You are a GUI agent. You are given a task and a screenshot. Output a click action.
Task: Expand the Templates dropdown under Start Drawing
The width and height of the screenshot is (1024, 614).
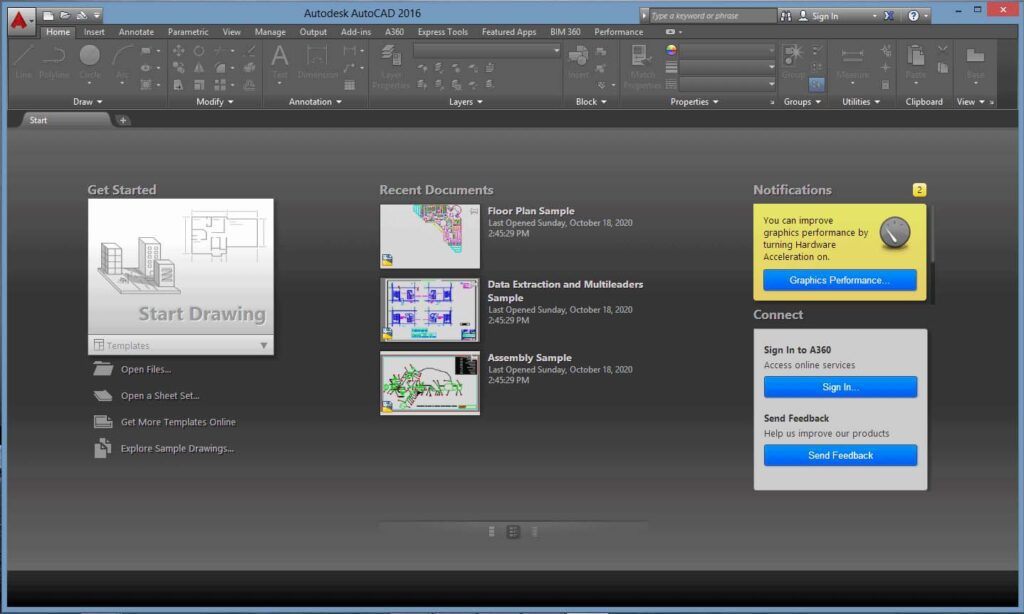pyautogui.click(x=264, y=345)
